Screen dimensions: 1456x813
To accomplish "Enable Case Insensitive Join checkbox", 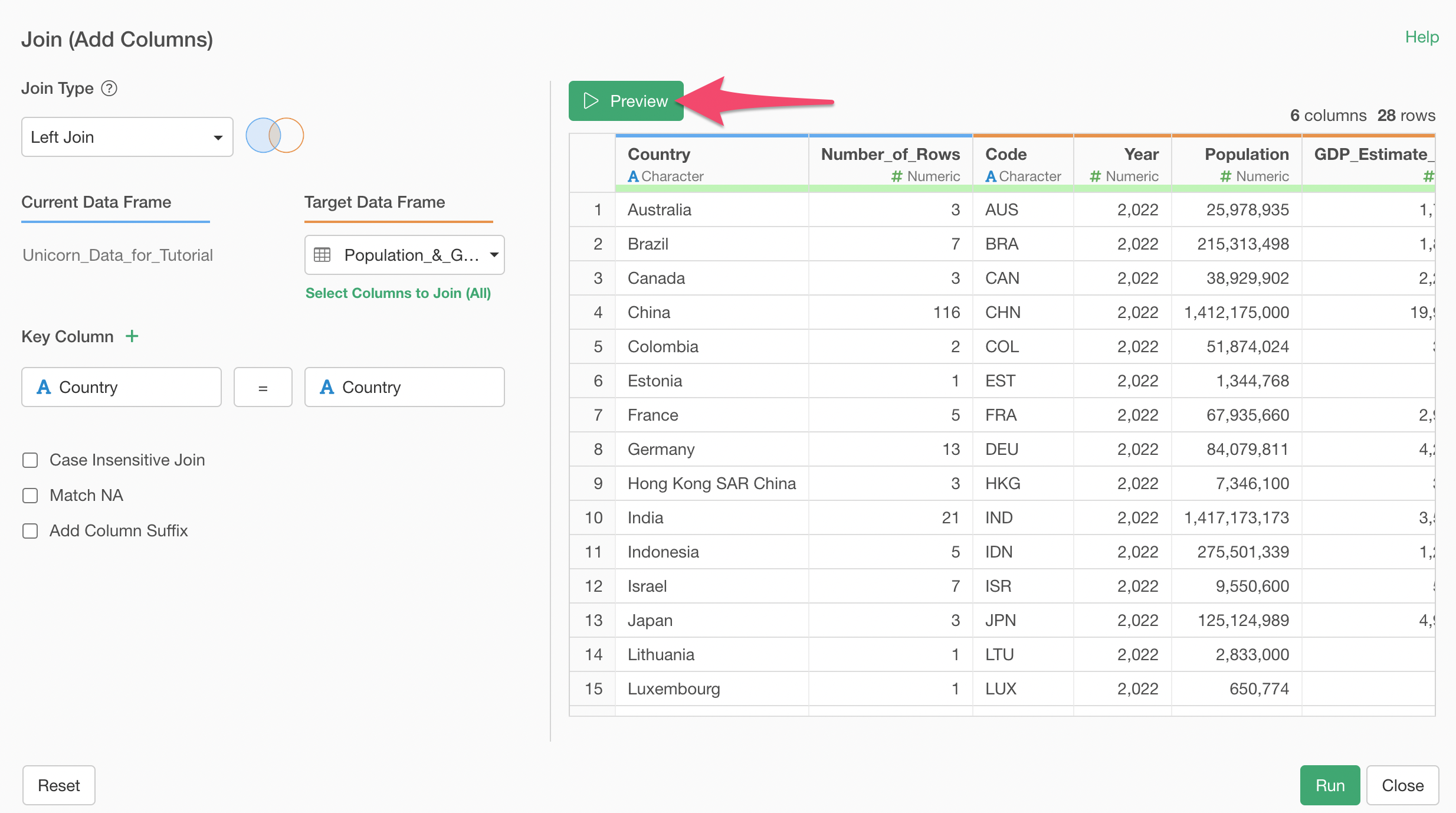I will [x=30, y=460].
